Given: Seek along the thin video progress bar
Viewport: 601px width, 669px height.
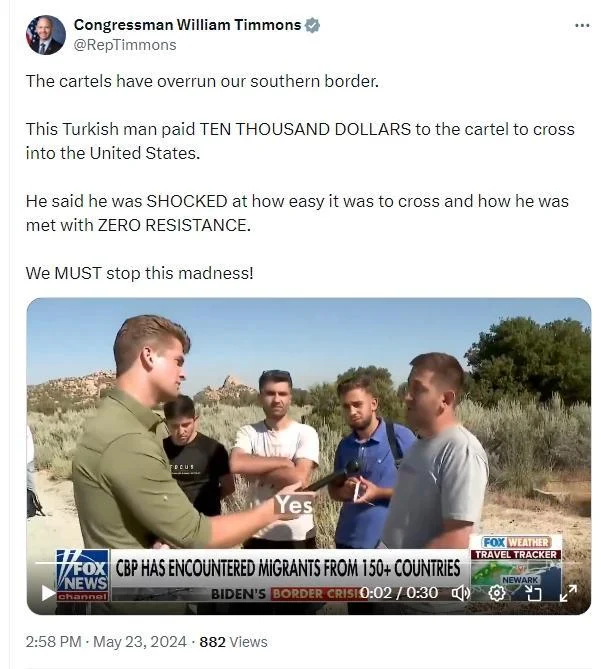Looking at the screenshot, I should (x=308, y=563).
